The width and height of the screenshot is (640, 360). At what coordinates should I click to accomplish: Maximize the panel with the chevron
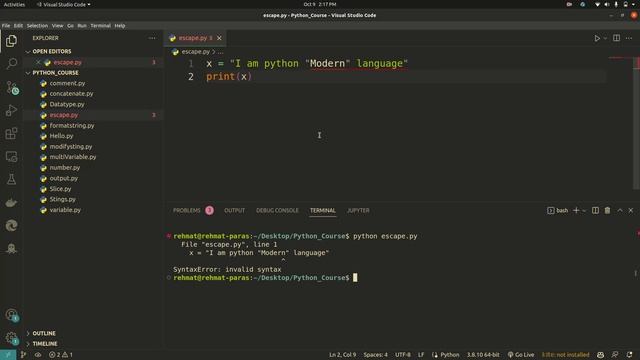point(620,210)
